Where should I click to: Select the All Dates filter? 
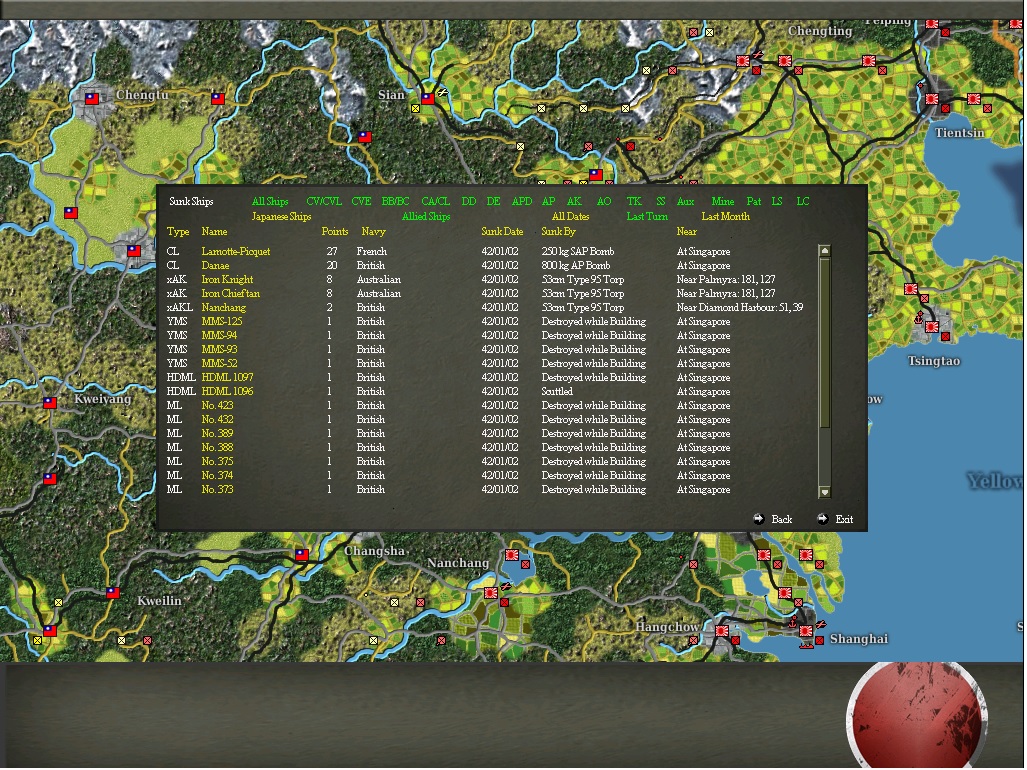[570, 217]
